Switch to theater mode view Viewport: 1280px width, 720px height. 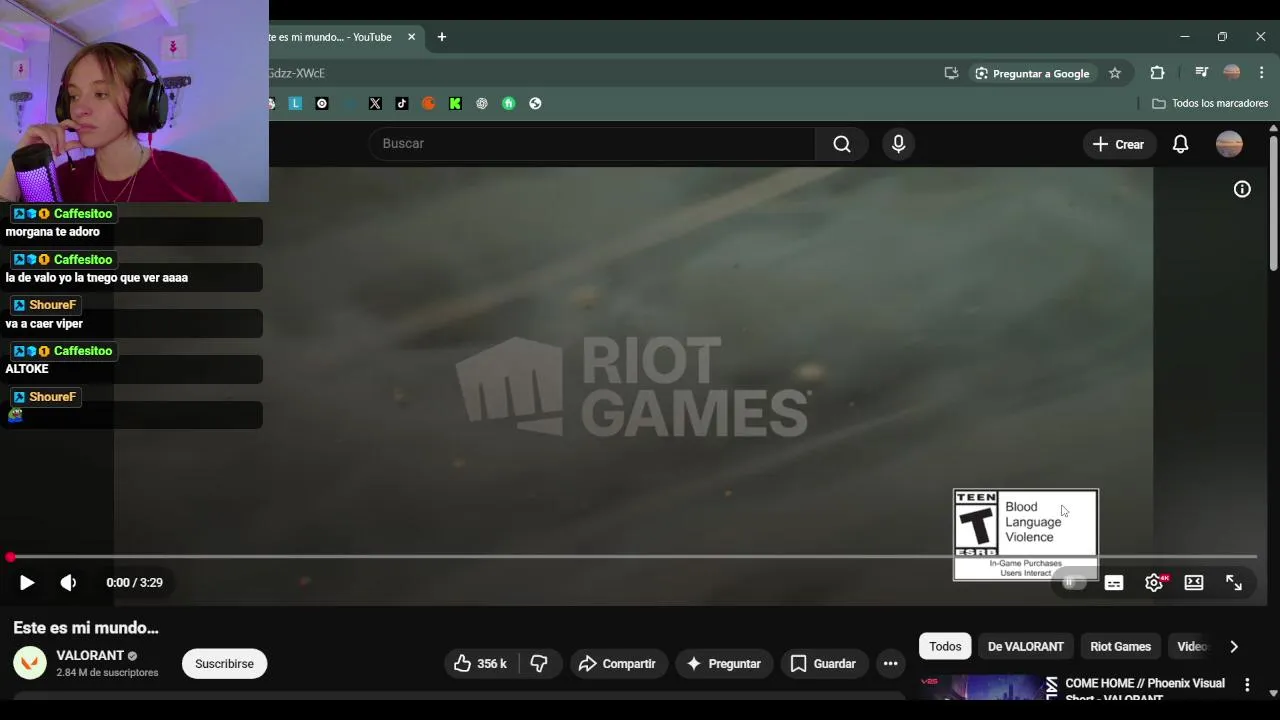point(1194,582)
